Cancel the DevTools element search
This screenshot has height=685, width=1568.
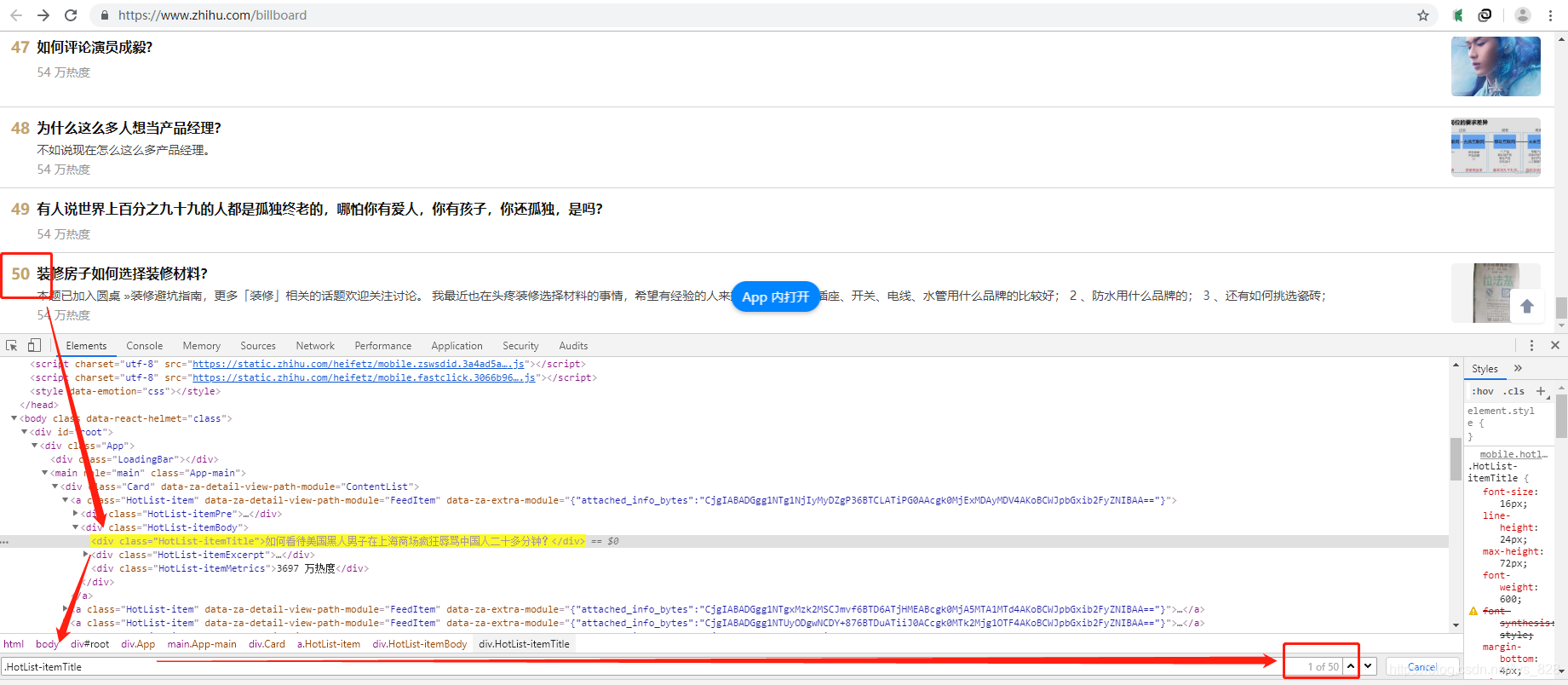click(1422, 667)
